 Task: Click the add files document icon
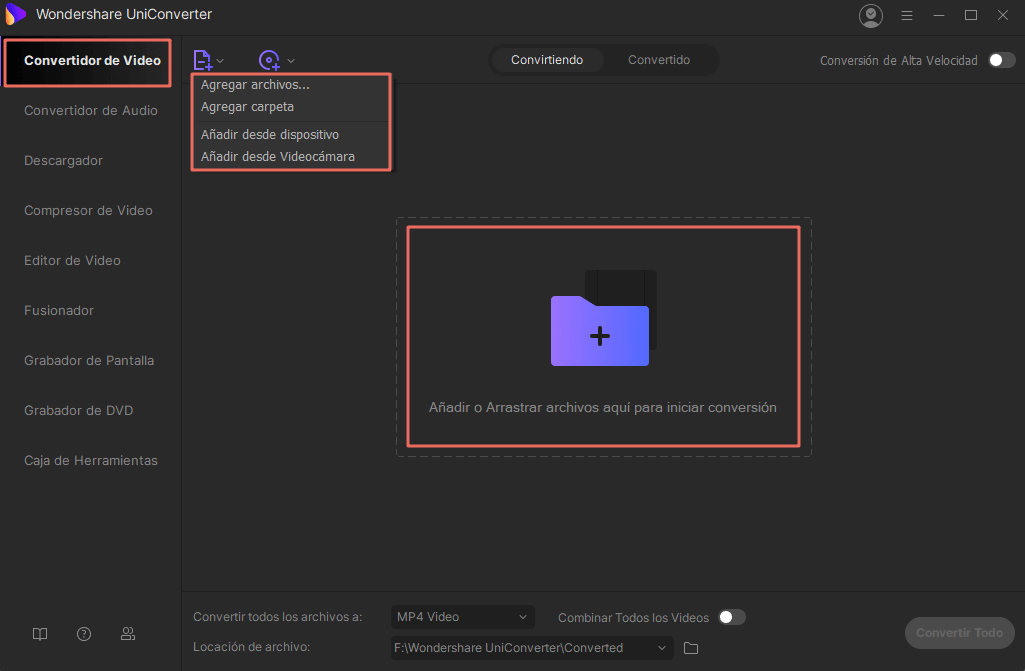[x=203, y=60]
